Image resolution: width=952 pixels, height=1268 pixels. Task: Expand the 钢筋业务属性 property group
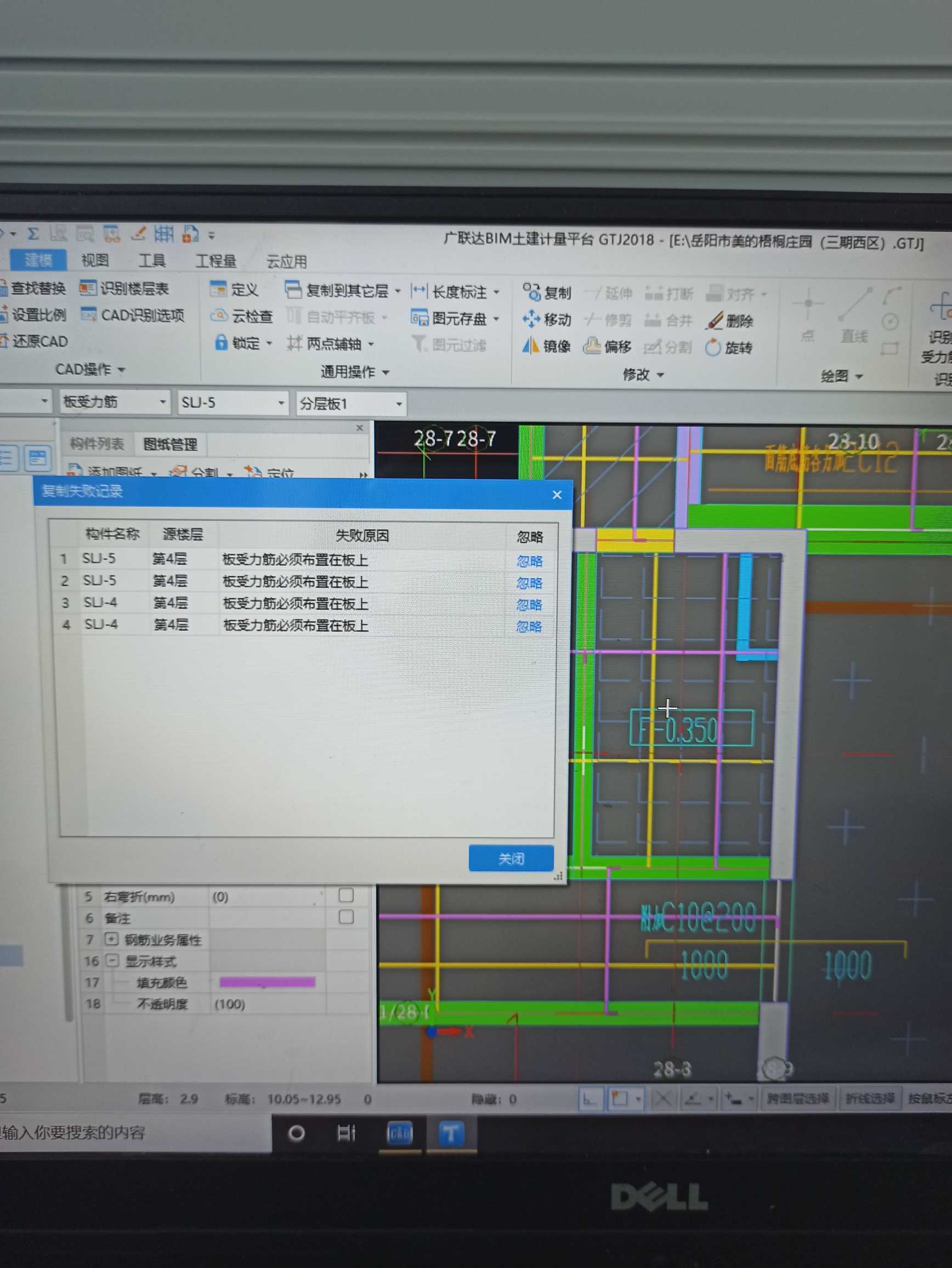(x=112, y=939)
